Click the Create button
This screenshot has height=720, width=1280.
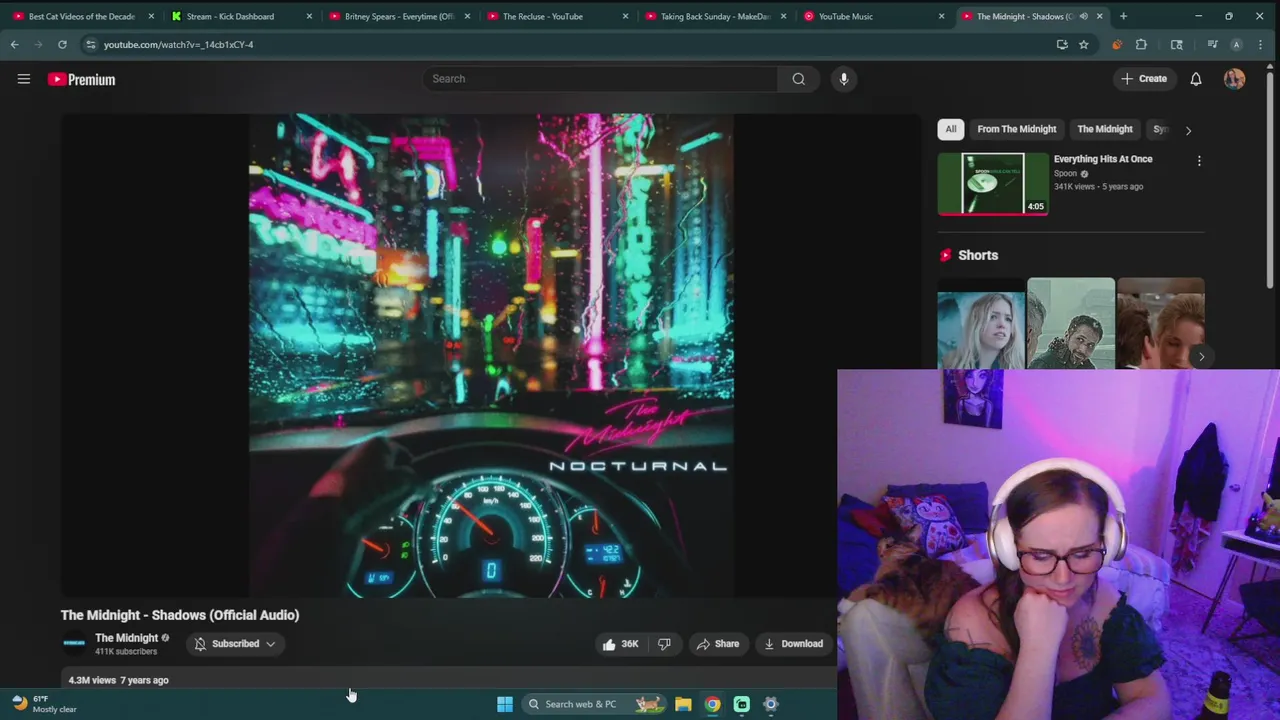point(1143,79)
